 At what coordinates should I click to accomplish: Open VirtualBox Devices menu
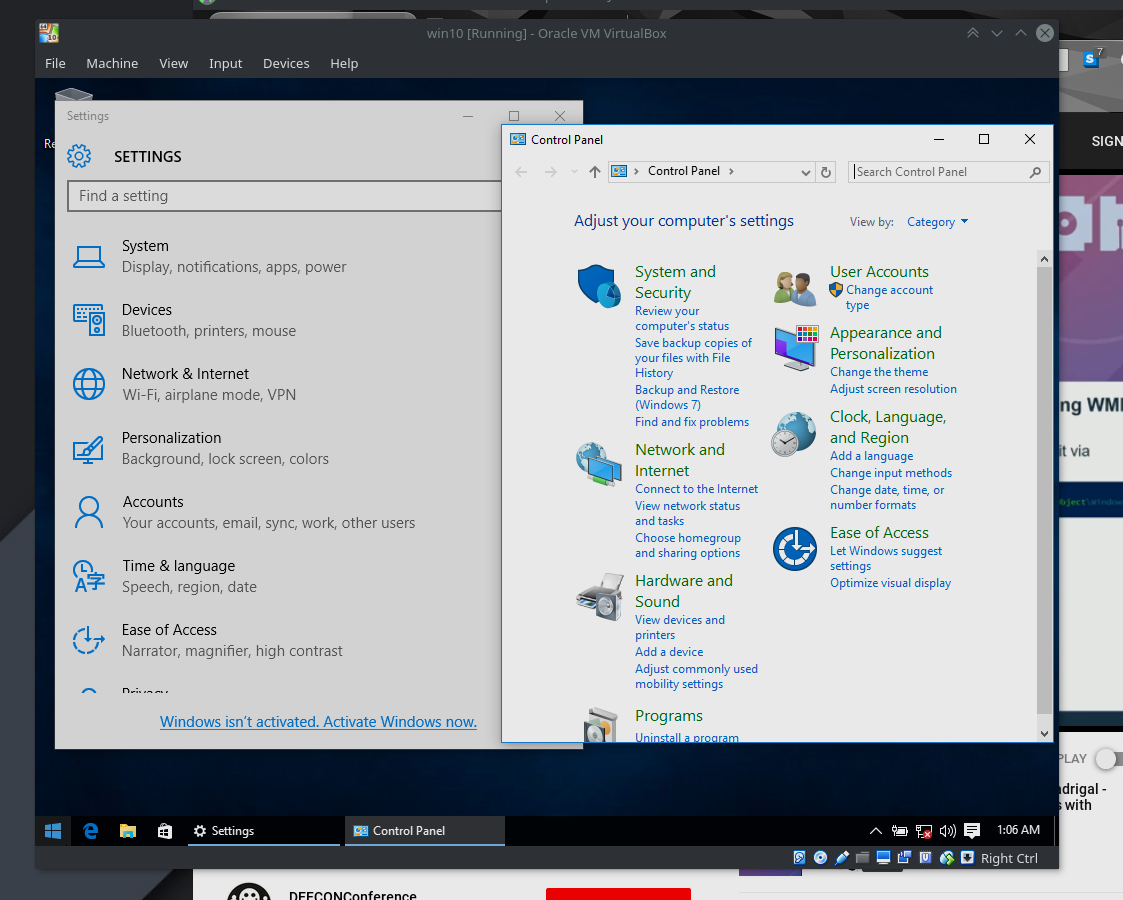click(x=286, y=64)
